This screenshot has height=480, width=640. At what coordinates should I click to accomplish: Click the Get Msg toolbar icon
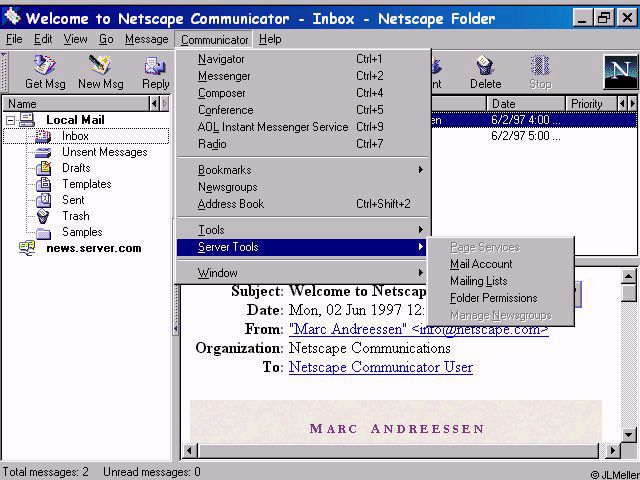point(44,65)
